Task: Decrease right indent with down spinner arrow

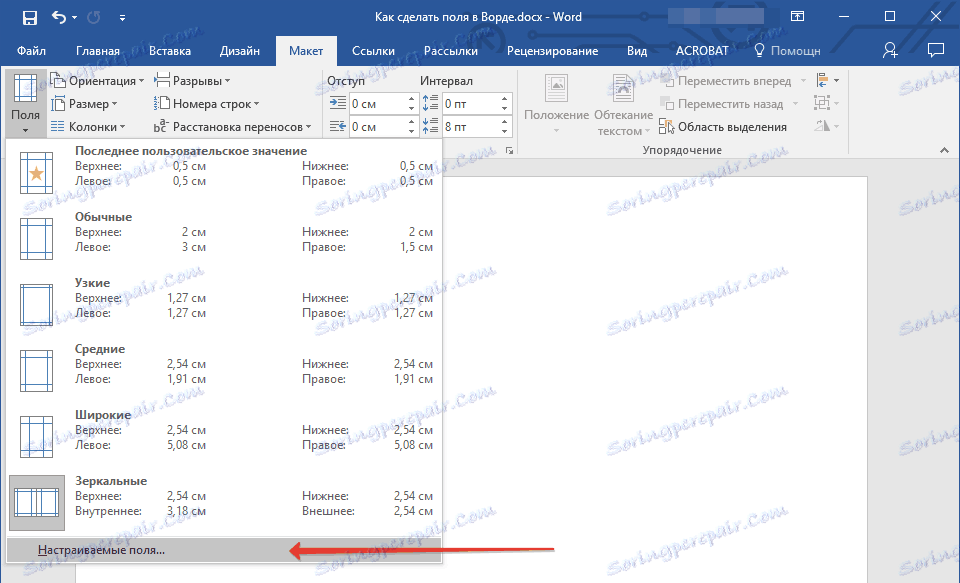Action: tap(411, 132)
